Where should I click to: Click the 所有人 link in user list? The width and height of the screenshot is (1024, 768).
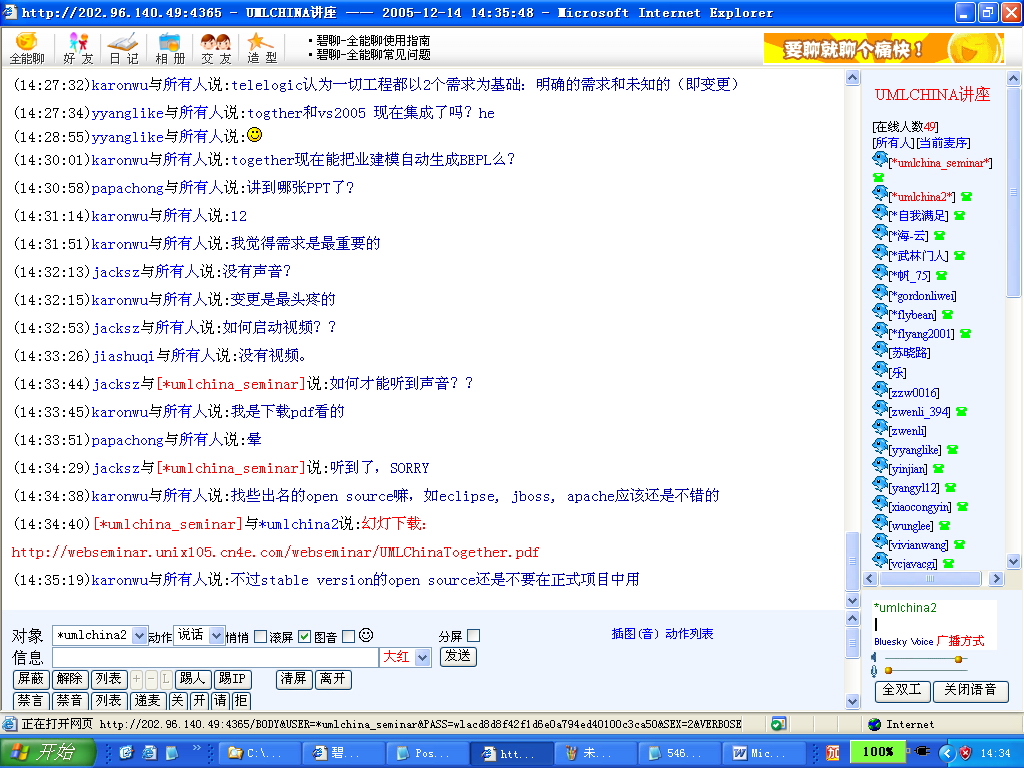(x=893, y=143)
